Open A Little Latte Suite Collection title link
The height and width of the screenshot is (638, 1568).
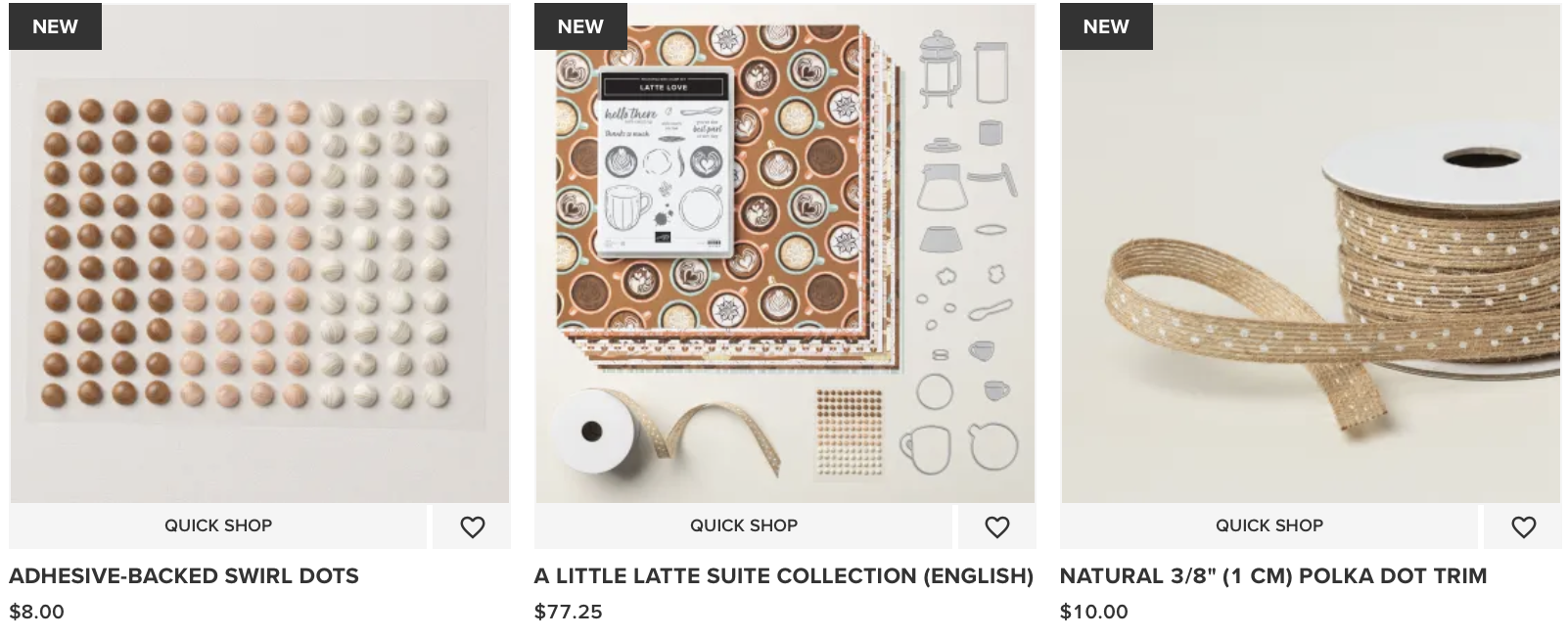click(x=783, y=576)
